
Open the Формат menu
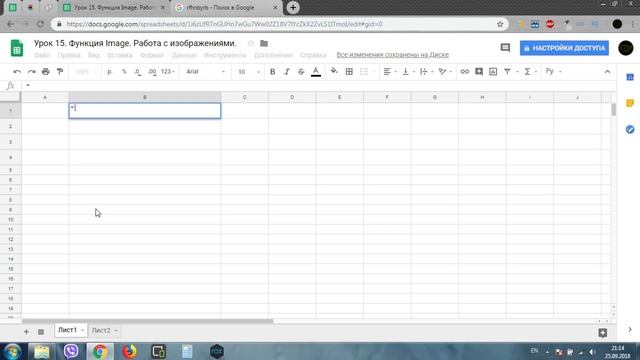click(152, 55)
